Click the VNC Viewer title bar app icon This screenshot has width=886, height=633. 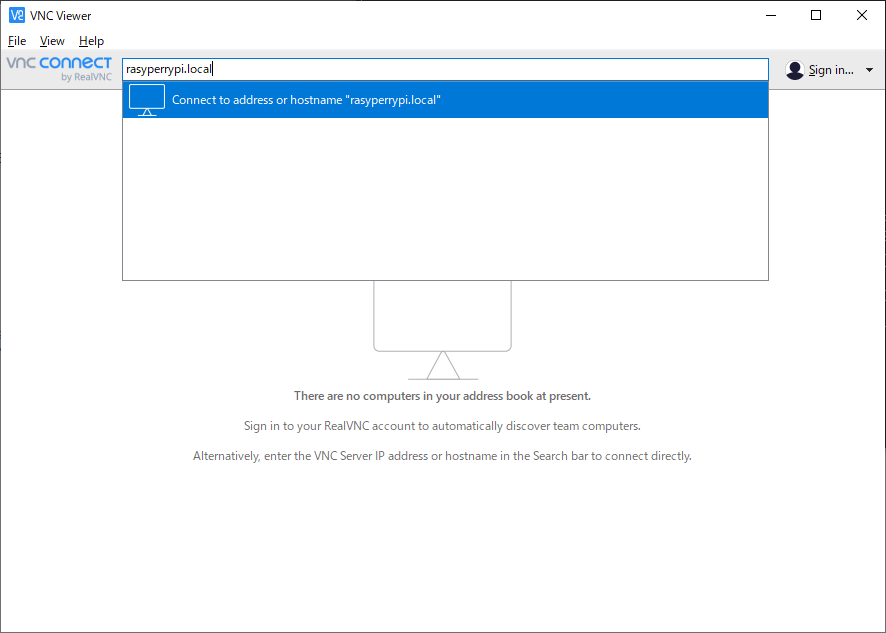coord(16,15)
